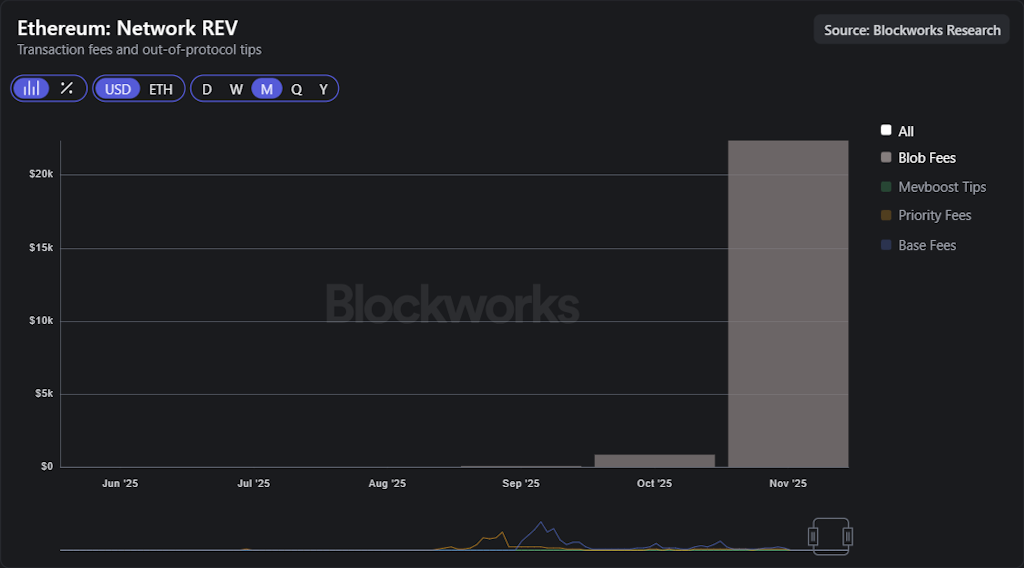Click the Blob Fees legend color square
The image size is (1024, 568).
(886, 158)
